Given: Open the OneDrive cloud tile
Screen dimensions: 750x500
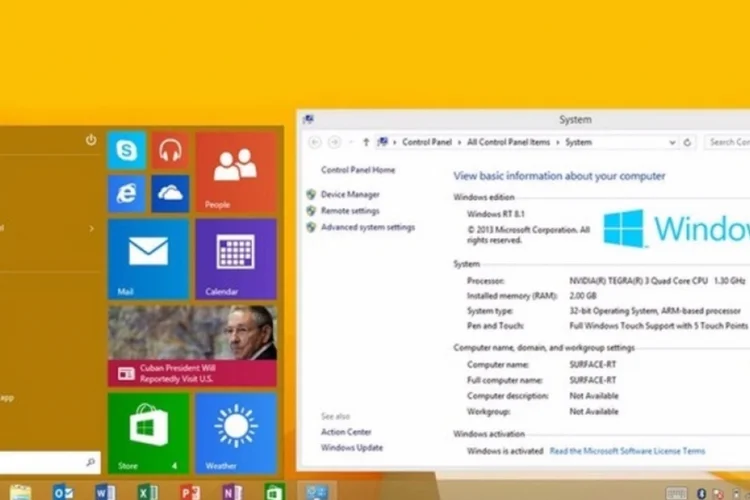Looking at the screenshot, I should tap(170, 193).
